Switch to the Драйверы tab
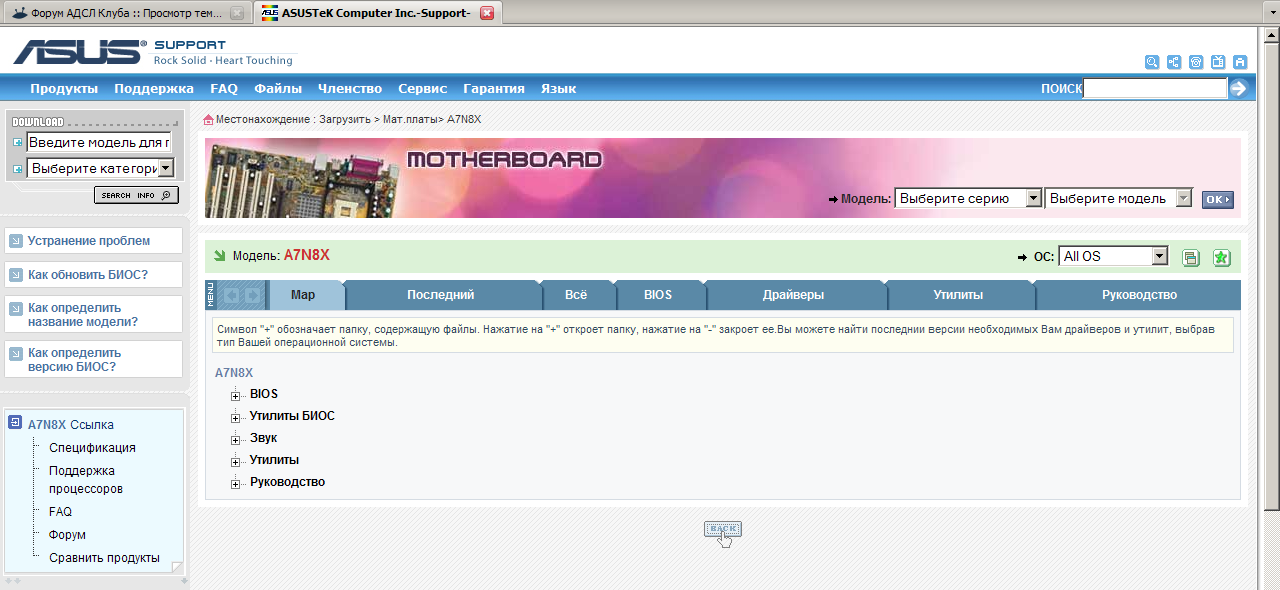 (x=793, y=295)
